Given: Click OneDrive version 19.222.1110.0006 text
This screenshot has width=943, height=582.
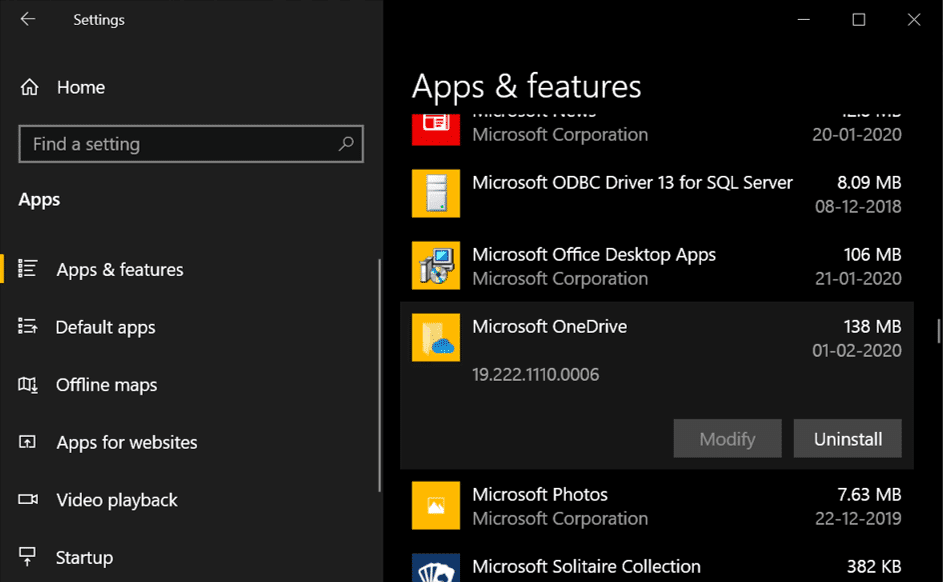Looking at the screenshot, I should click(535, 375).
